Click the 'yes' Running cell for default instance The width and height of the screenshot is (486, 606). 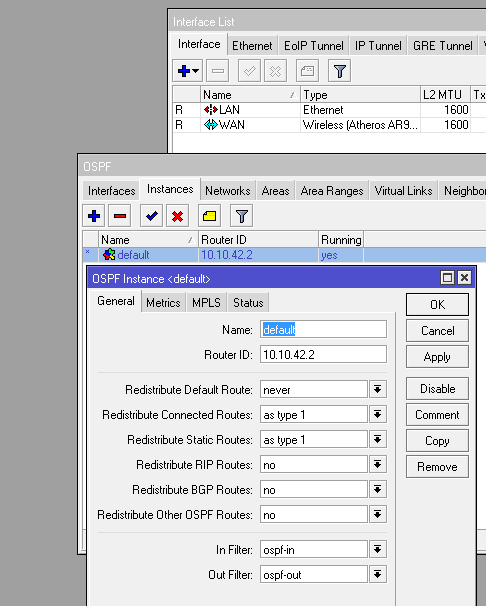(341, 255)
